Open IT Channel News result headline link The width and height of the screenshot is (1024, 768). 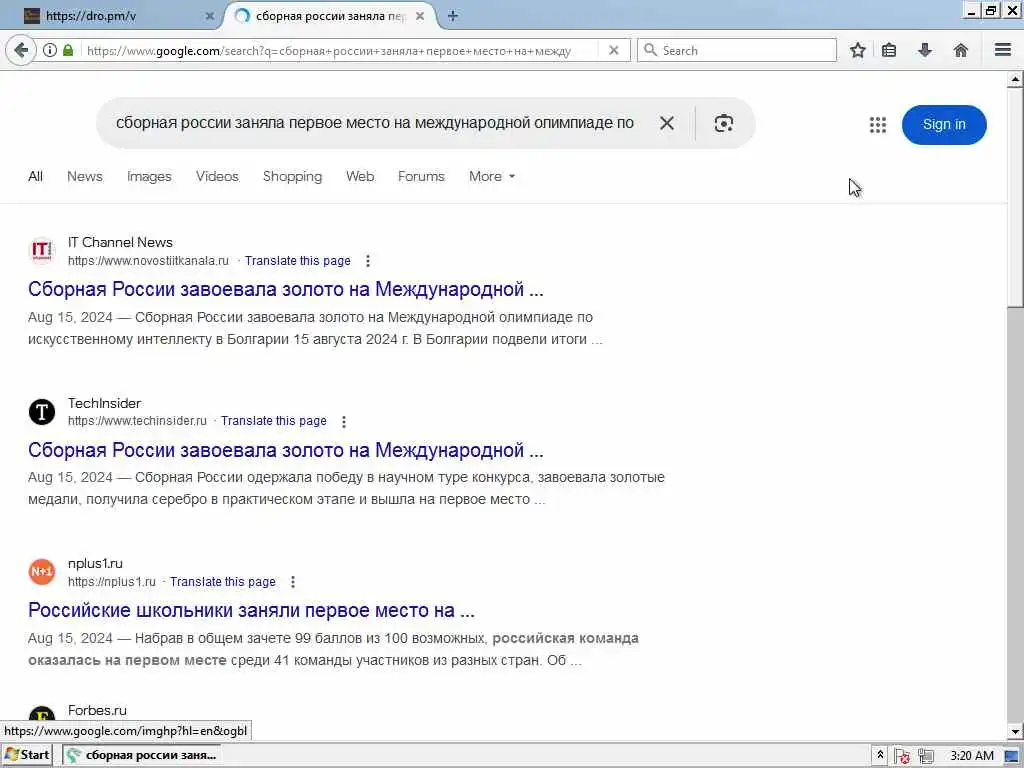[x=285, y=289]
